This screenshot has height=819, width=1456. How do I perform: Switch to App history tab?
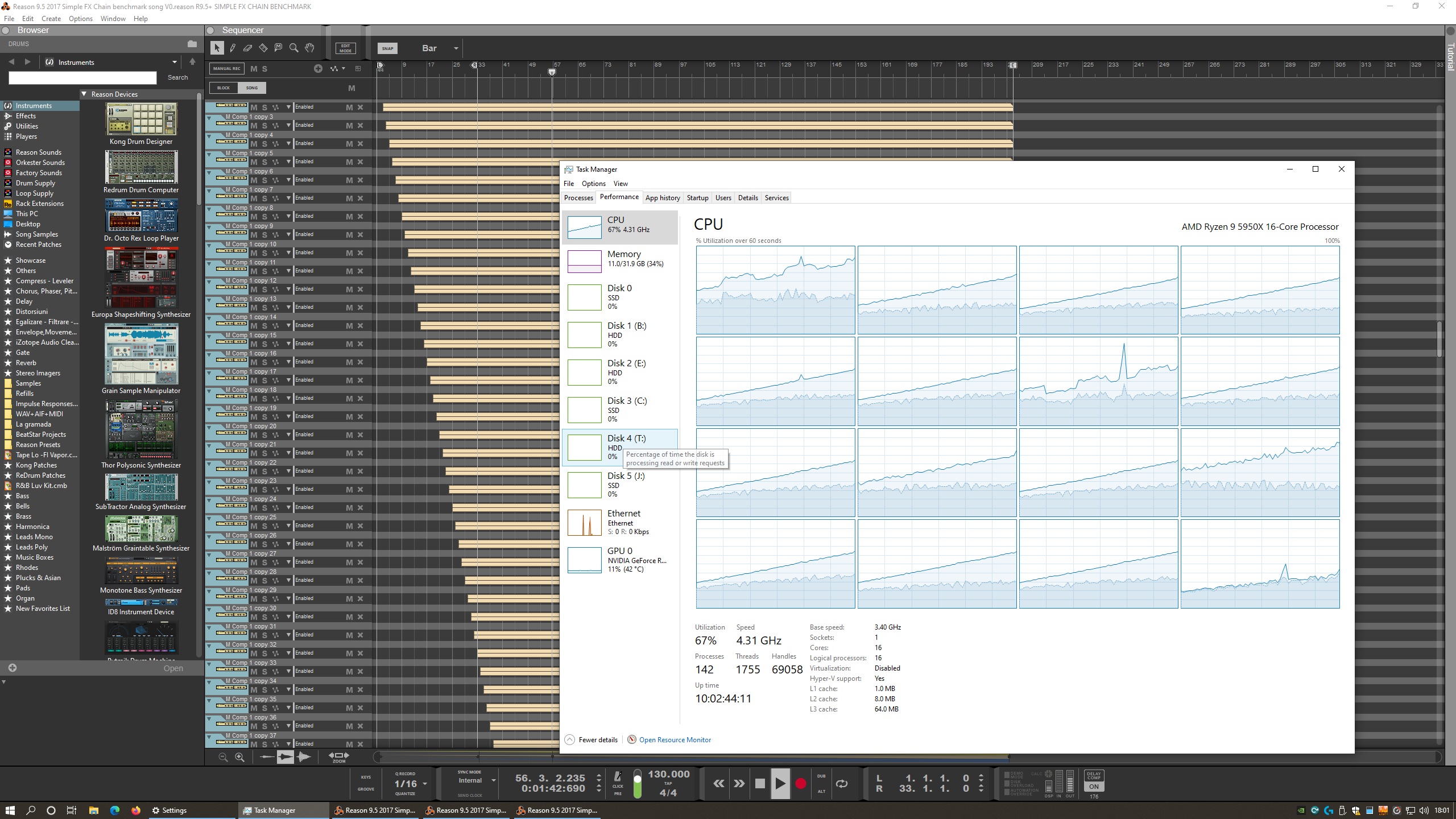tap(662, 197)
